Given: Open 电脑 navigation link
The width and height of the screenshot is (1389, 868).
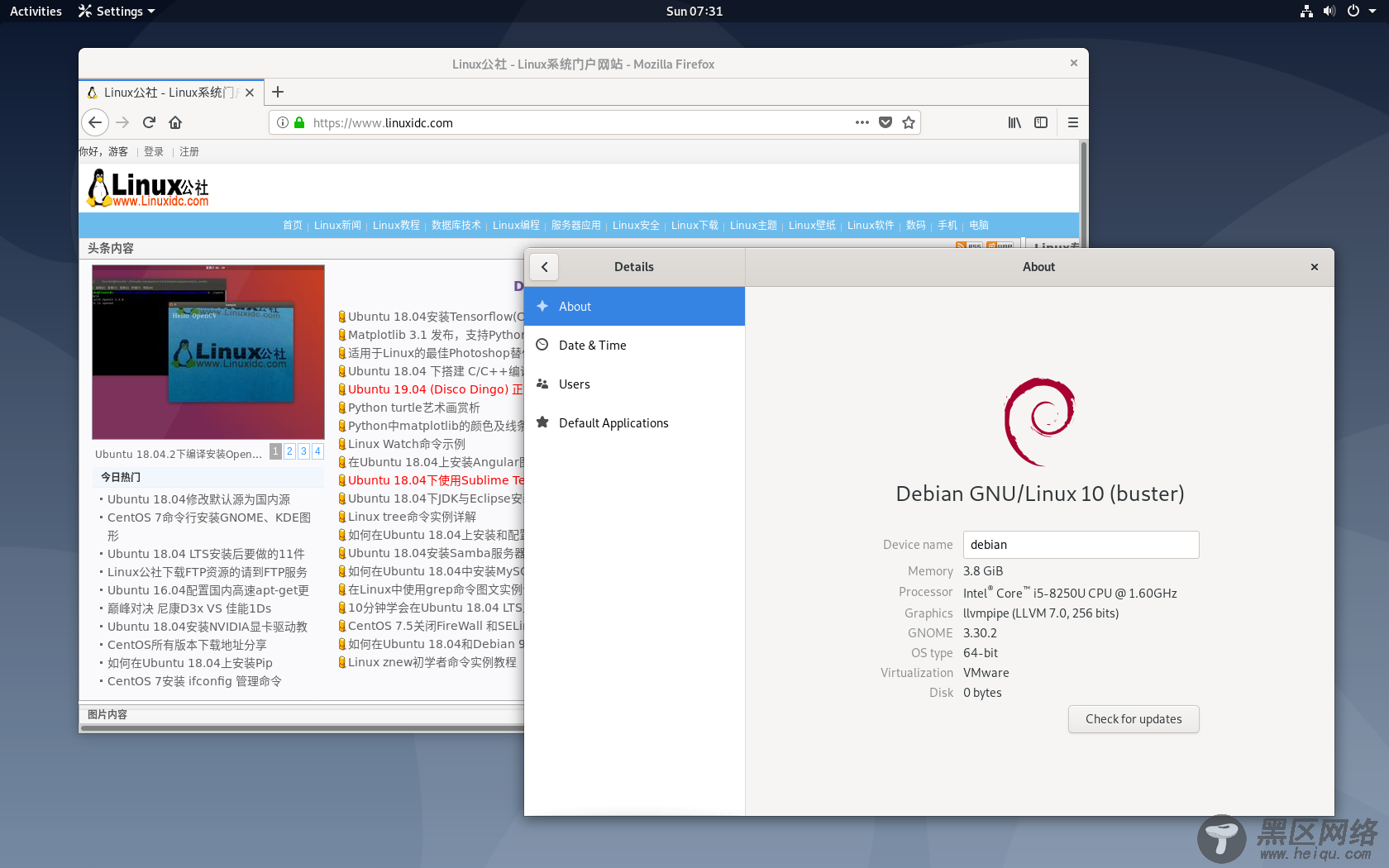Looking at the screenshot, I should (x=979, y=225).
